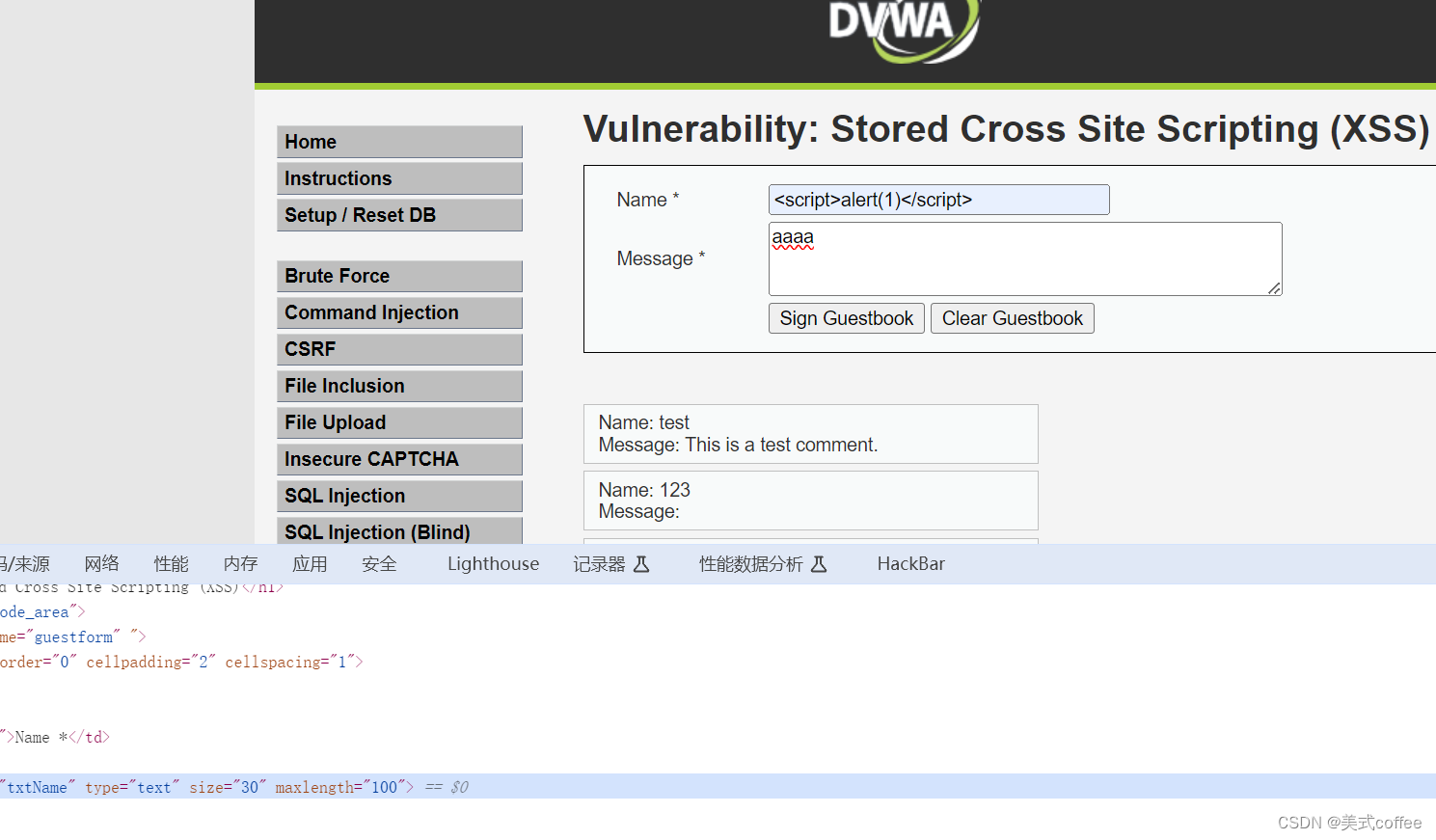Submit with Sign Guestbook button
This screenshot has width=1436, height=840.
(x=846, y=318)
